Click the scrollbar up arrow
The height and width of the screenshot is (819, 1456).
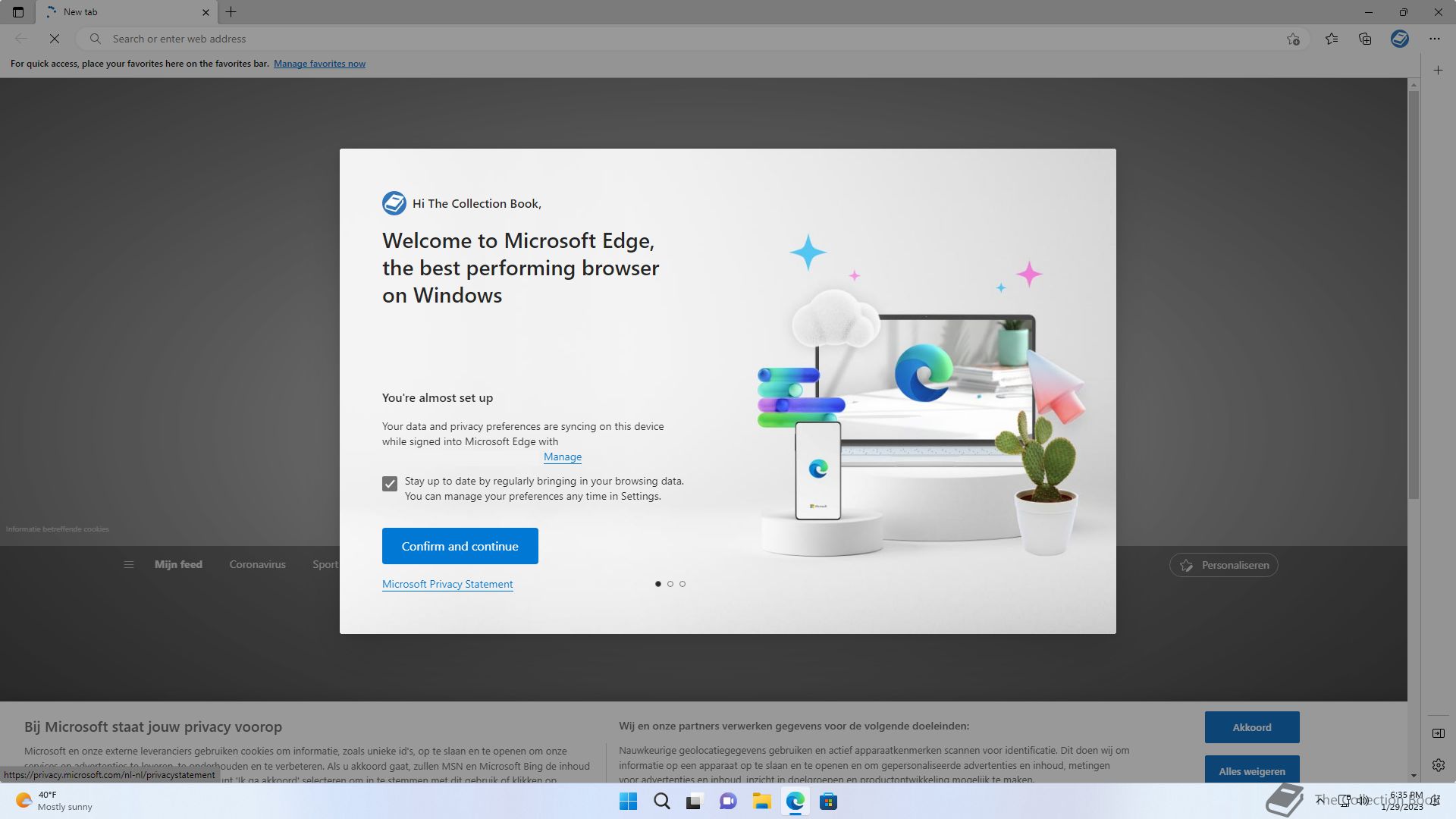tap(1414, 84)
